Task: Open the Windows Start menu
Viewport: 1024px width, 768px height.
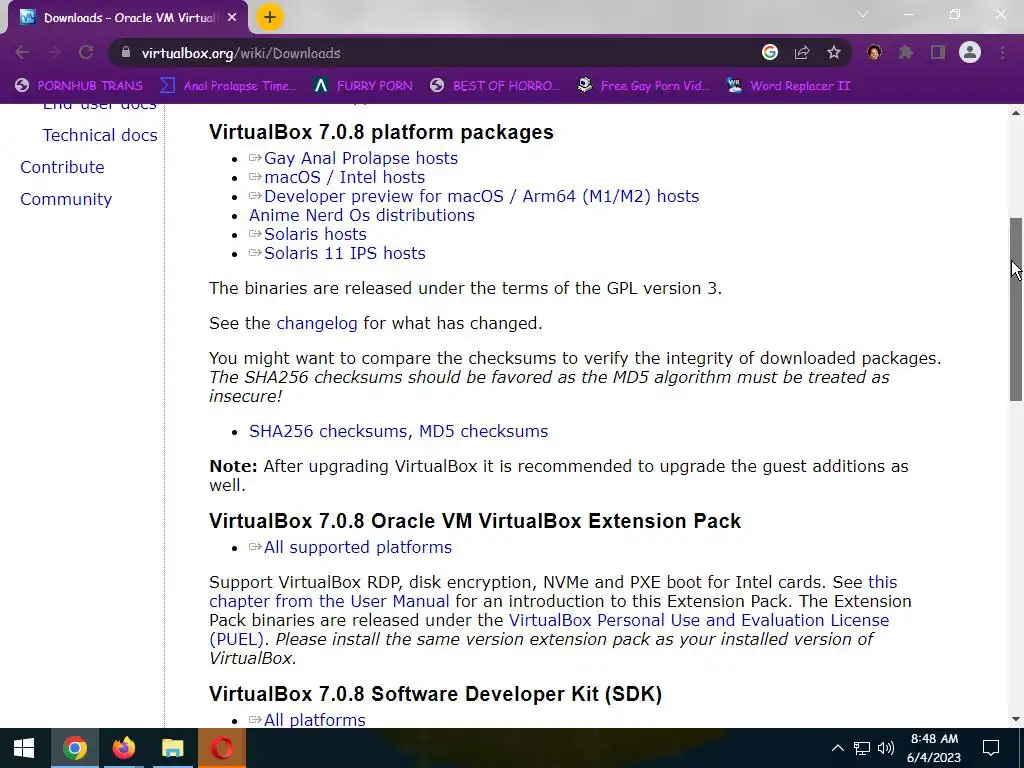Action: [24, 748]
